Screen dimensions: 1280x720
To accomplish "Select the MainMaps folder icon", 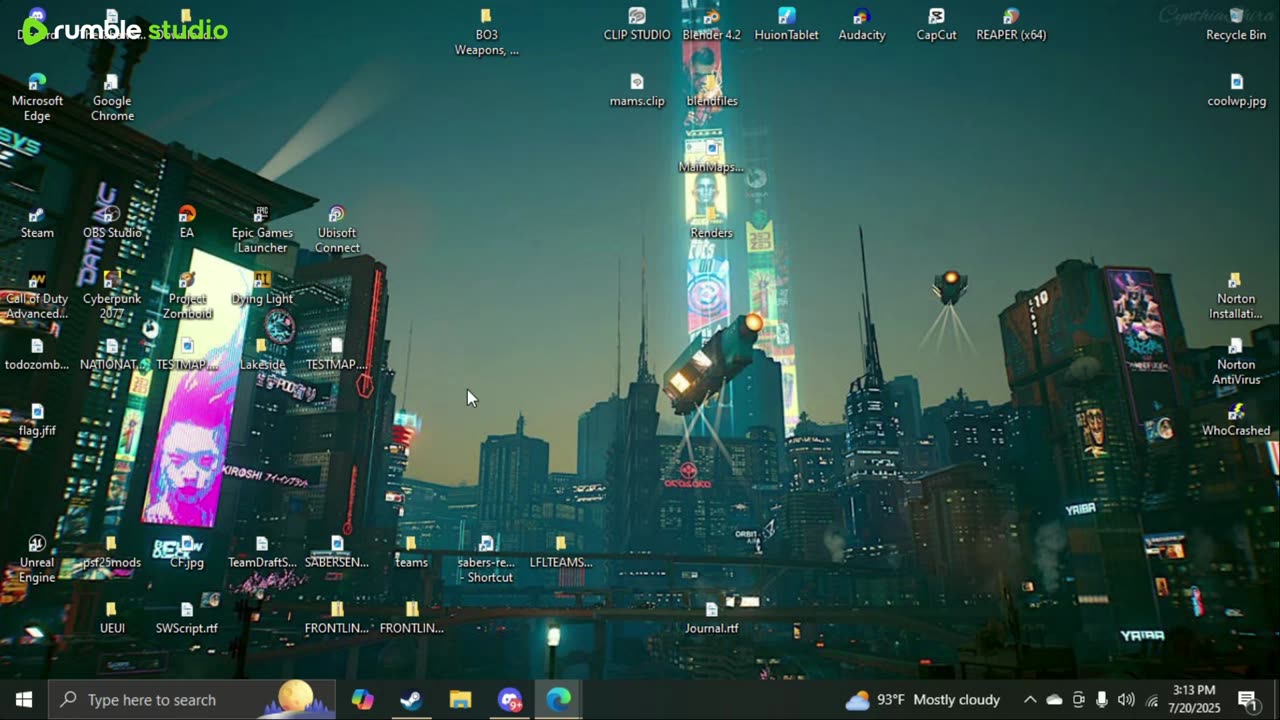I will [x=712, y=156].
